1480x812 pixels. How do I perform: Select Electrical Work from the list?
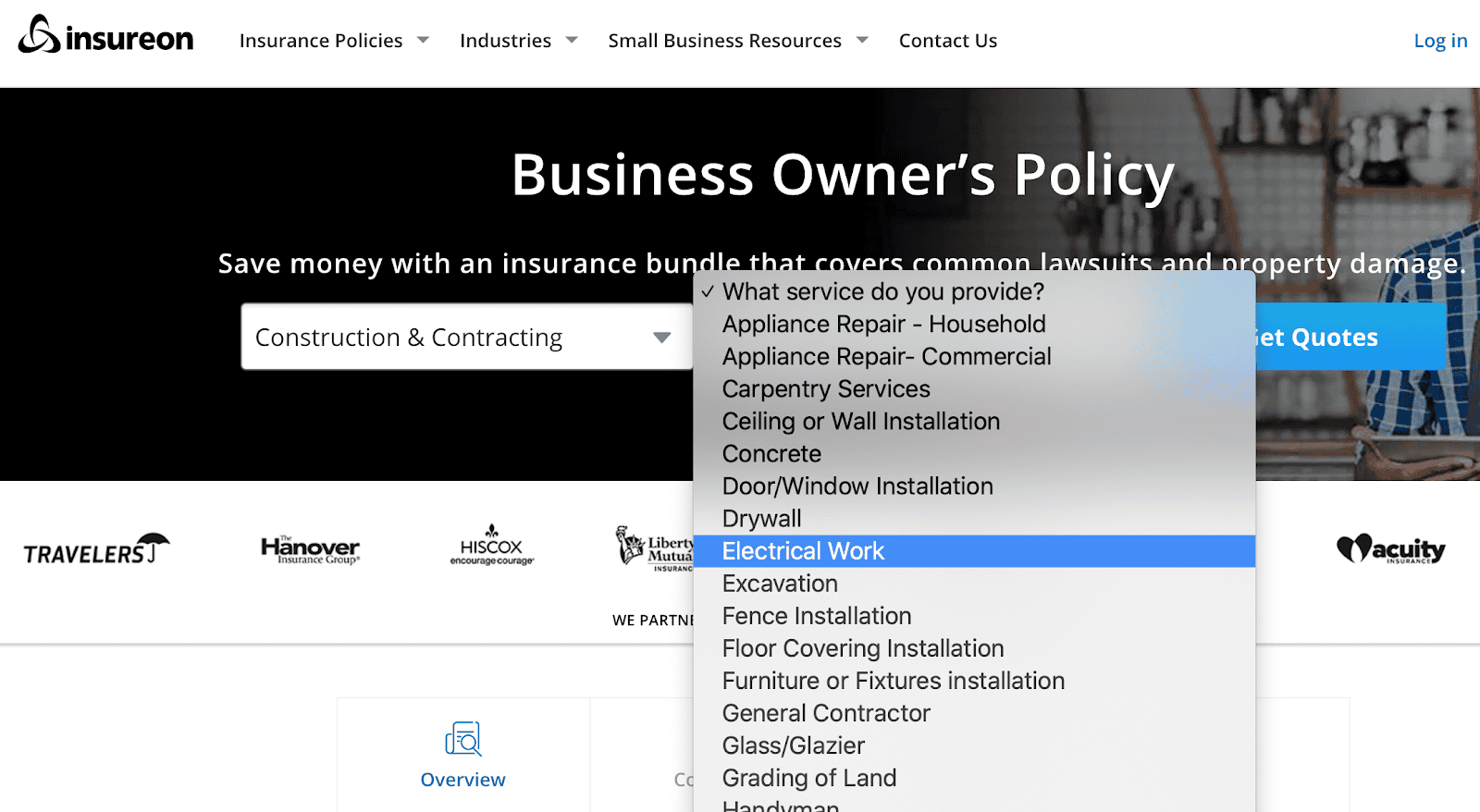click(x=803, y=551)
